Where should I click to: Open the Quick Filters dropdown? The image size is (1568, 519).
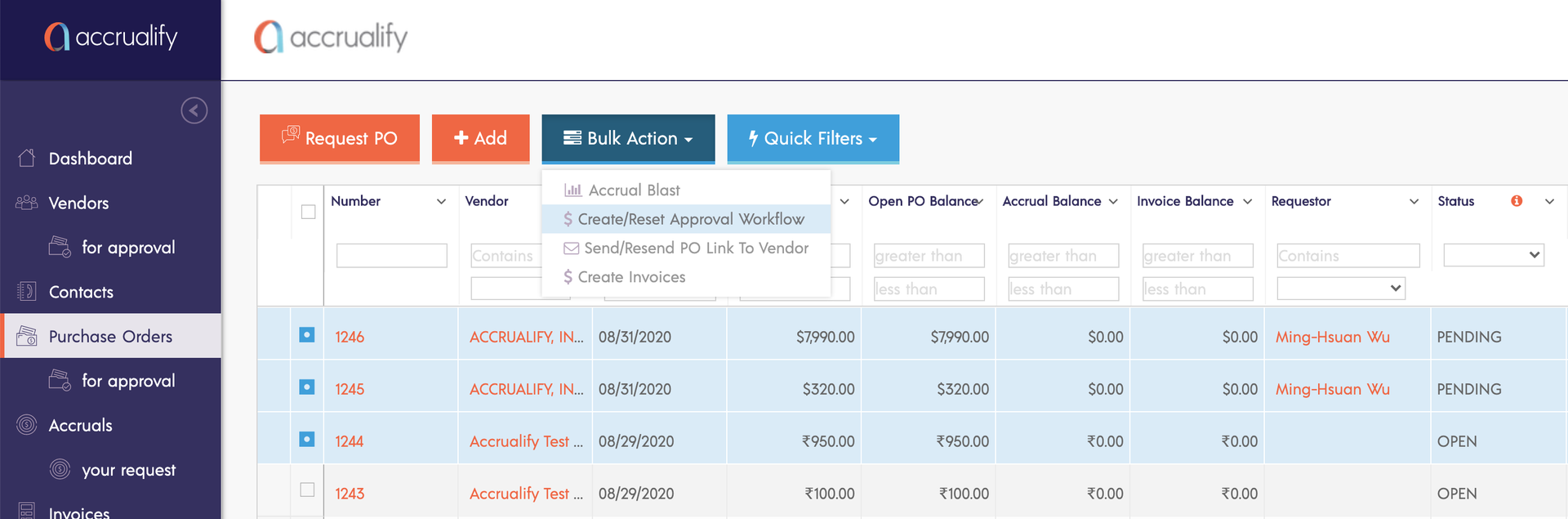tap(813, 138)
